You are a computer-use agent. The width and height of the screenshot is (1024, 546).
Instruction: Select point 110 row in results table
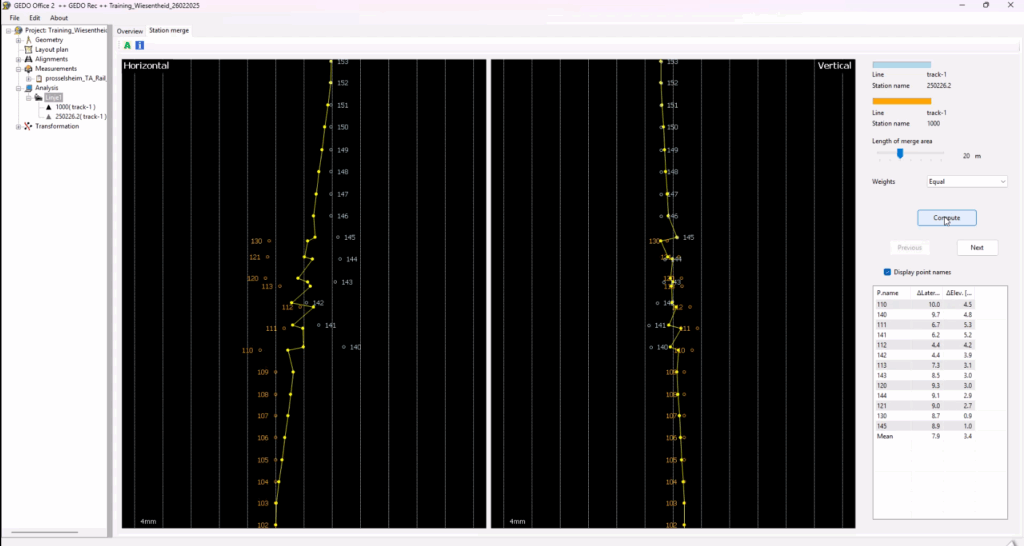923,304
